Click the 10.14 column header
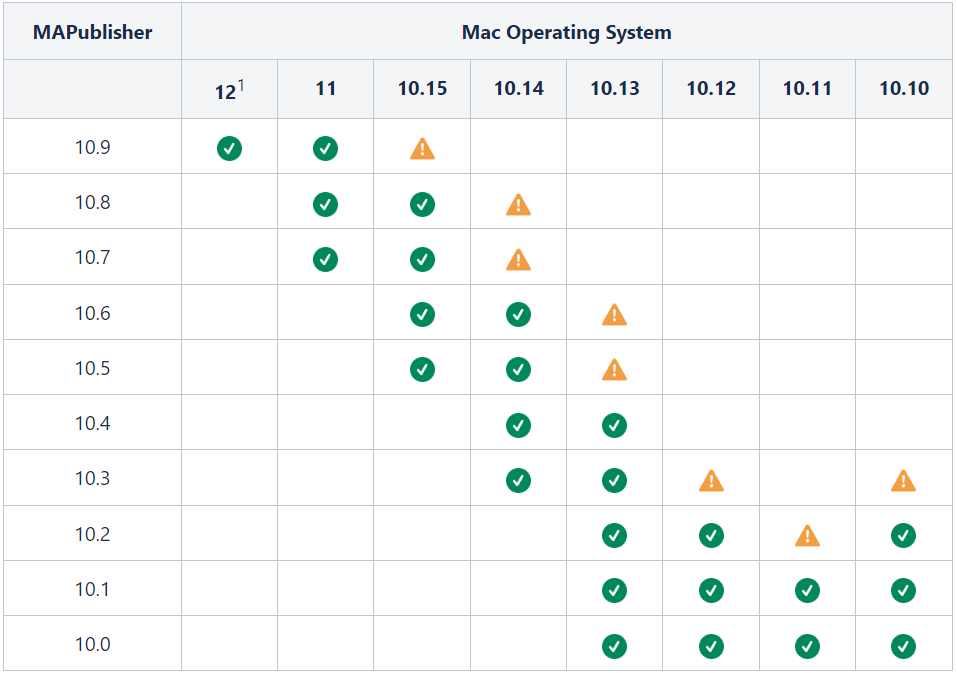The image size is (957, 673). pyautogui.click(x=518, y=88)
